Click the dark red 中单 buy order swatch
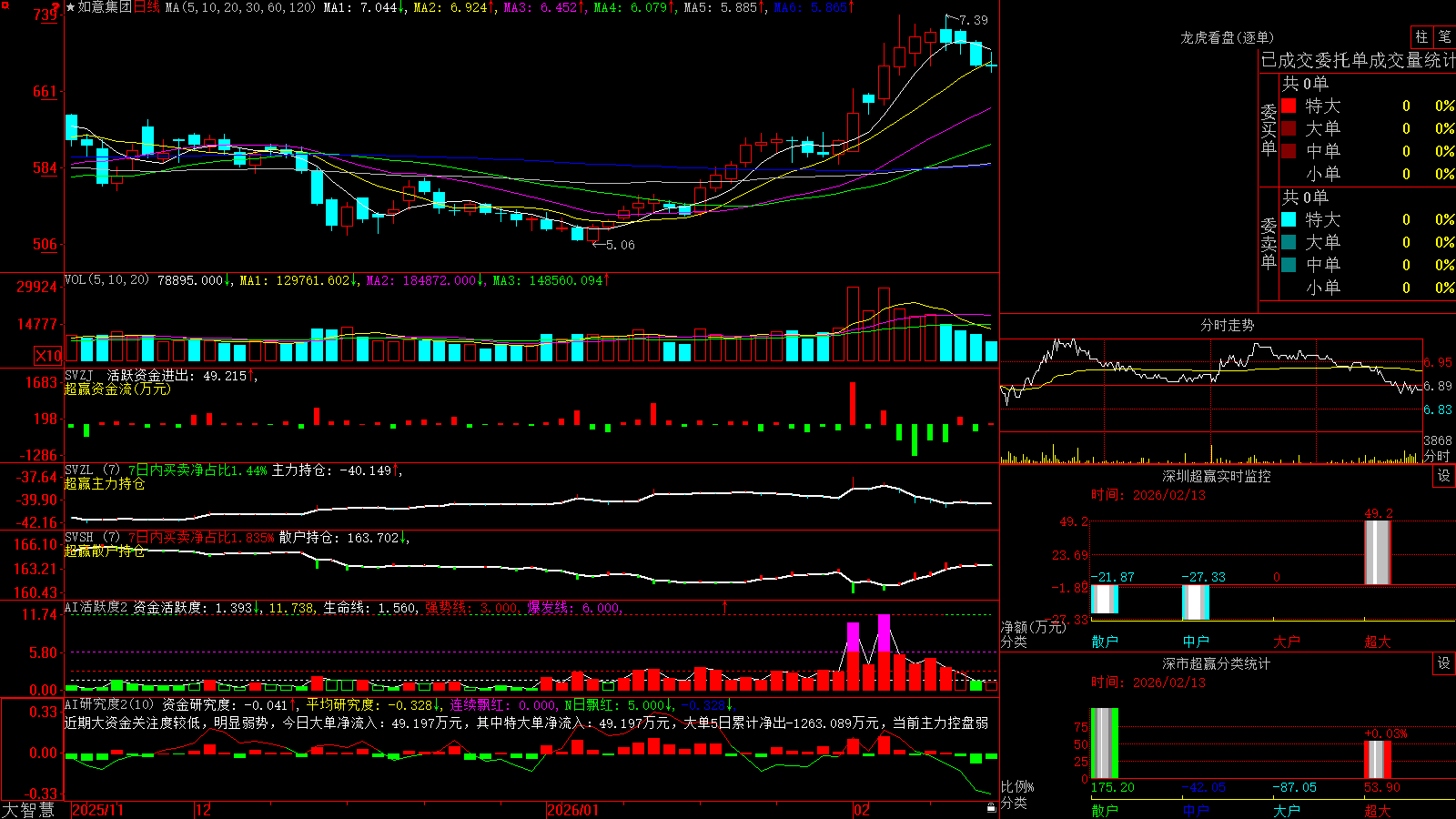The height and width of the screenshot is (819, 1456). pos(1289,151)
